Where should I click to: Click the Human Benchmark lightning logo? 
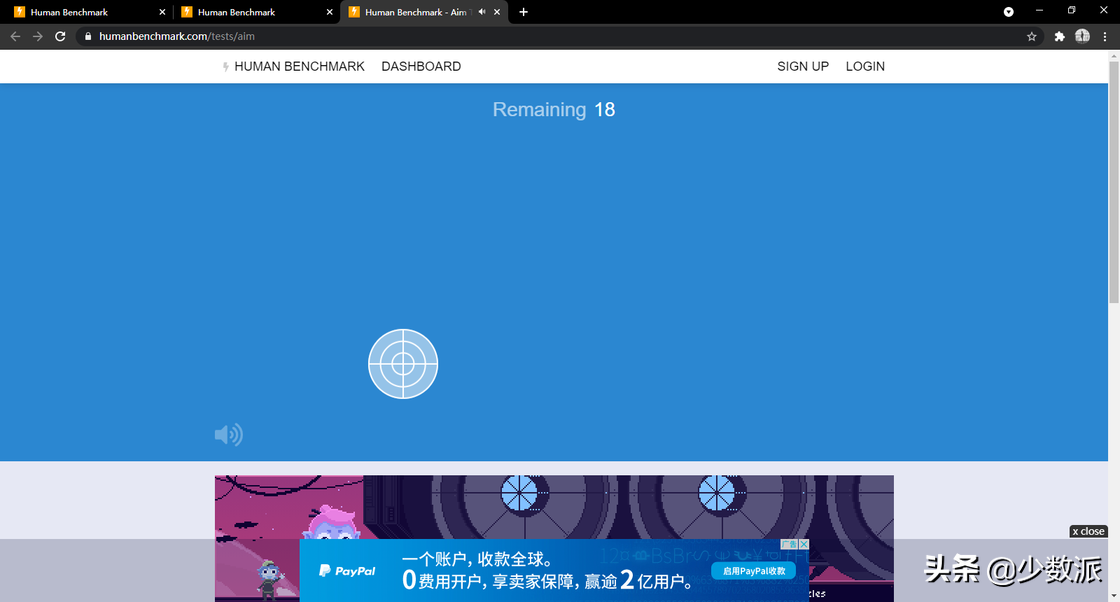226,67
